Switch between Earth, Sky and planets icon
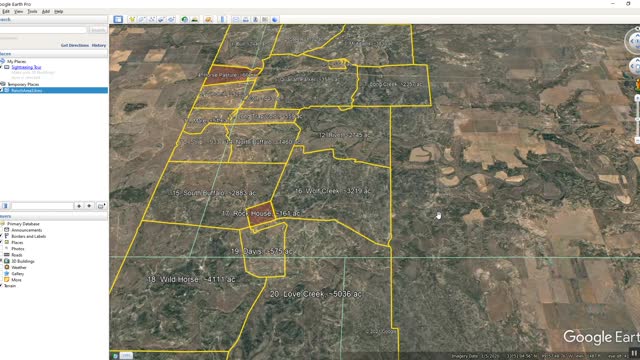This screenshot has width=640, height=360. click(x=209, y=19)
